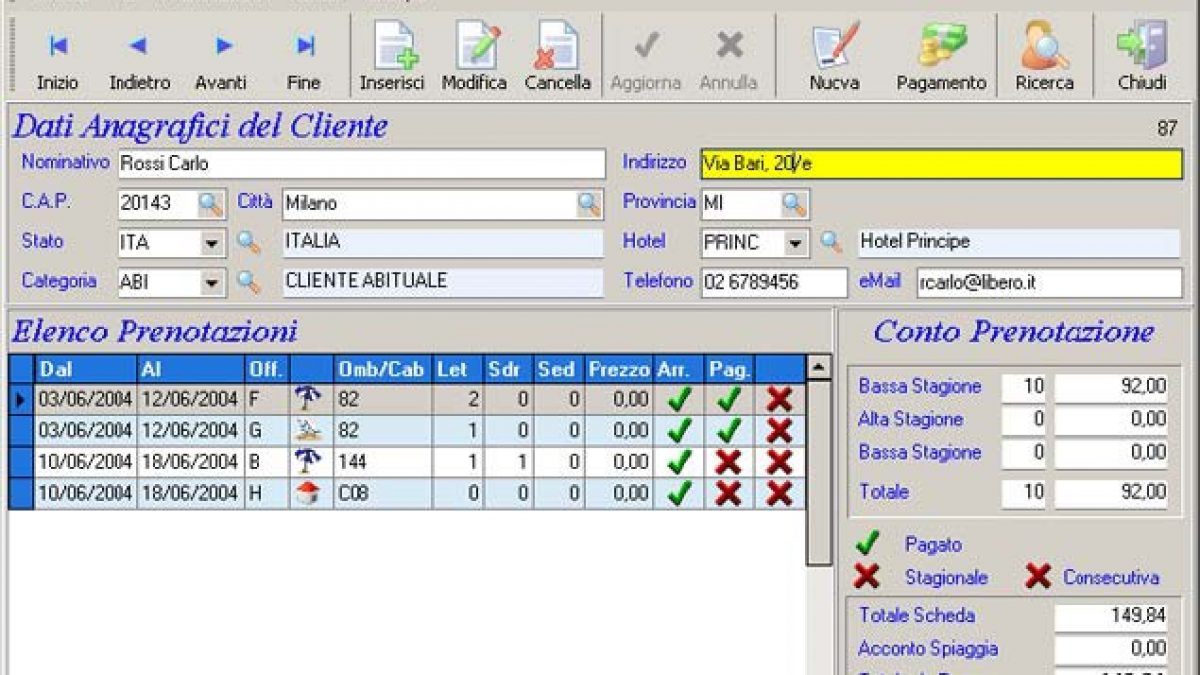Image resolution: width=1200 pixels, height=675 pixels.
Task: Open the Hotel PRINC dropdown
Action: pos(796,243)
